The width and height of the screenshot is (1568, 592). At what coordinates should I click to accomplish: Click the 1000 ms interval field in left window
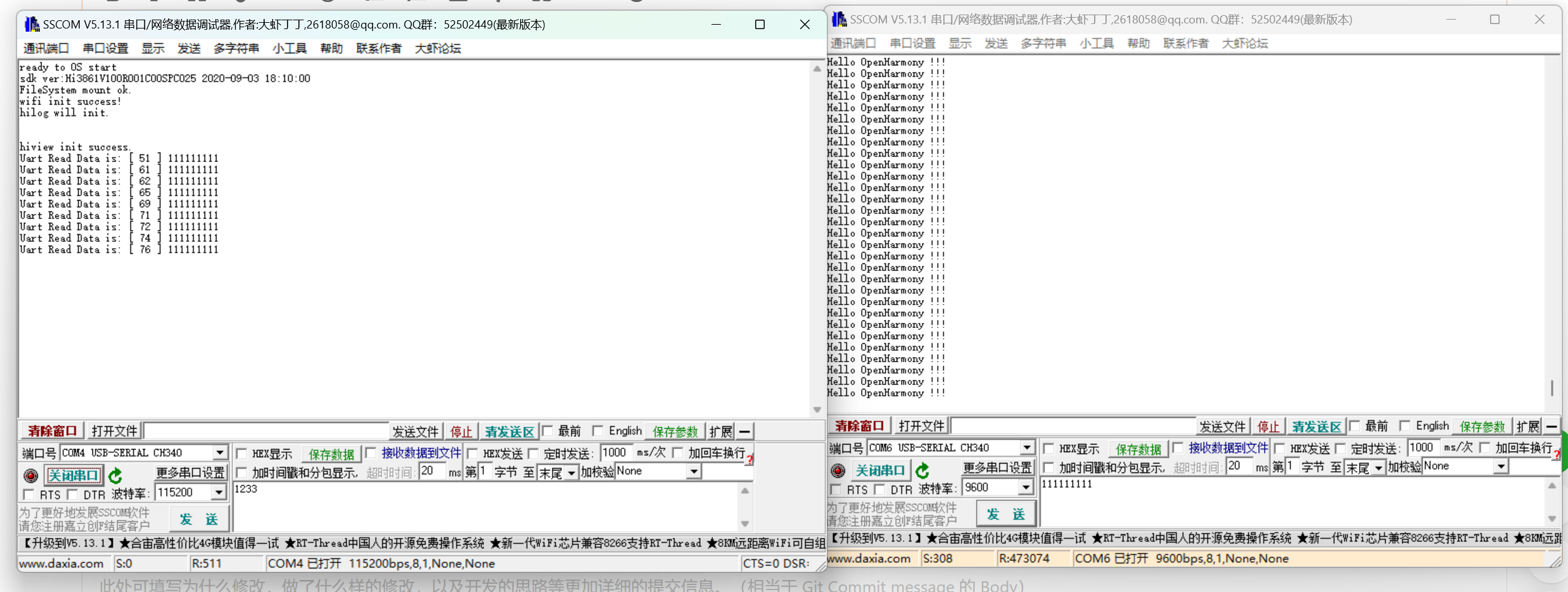616,453
